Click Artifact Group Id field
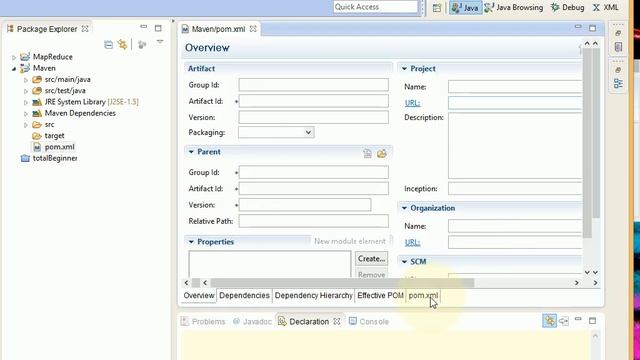This screenshot has width=640, height=360. coord(313,85)
